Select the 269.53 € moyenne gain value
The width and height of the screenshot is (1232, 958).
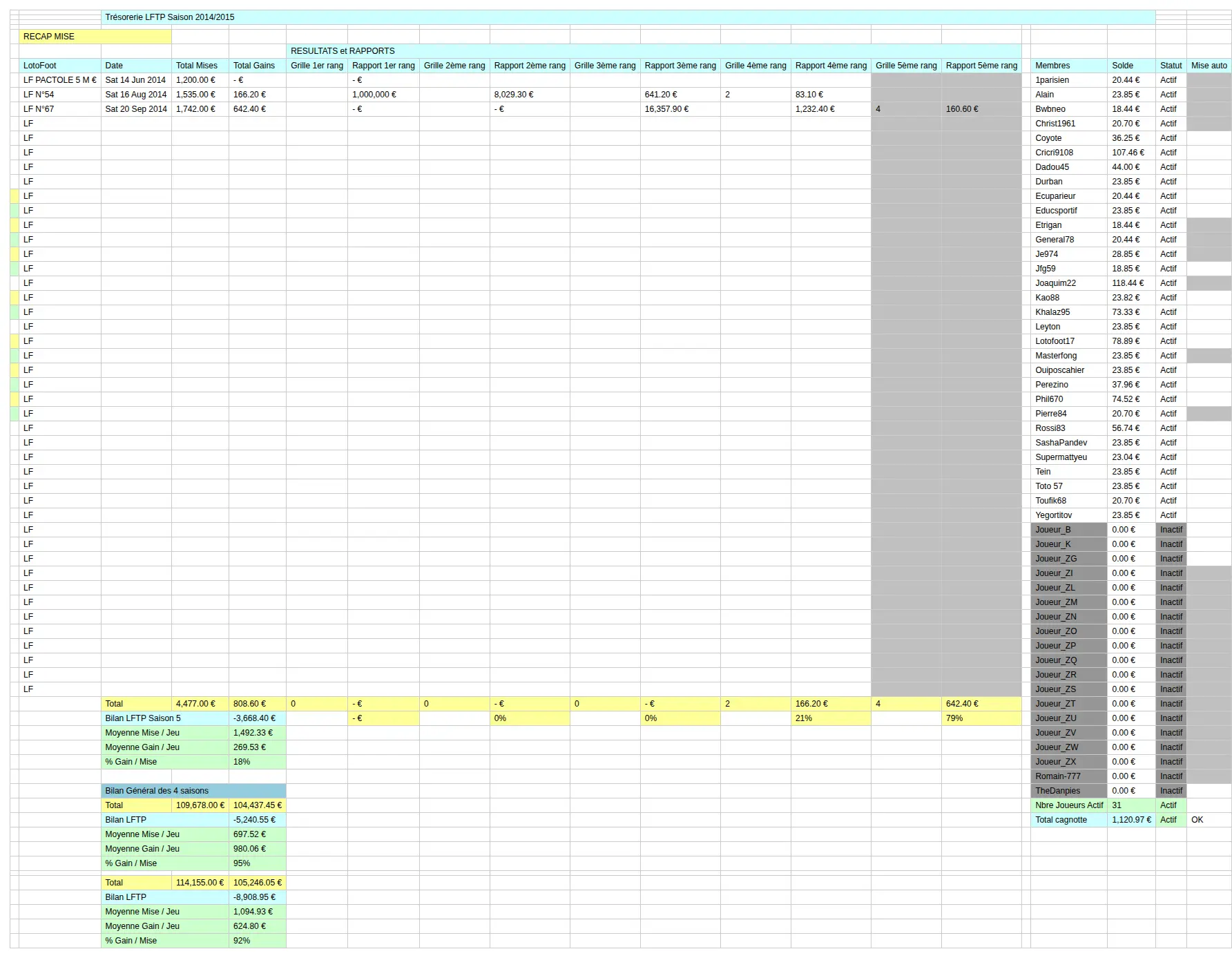[258, 747]
